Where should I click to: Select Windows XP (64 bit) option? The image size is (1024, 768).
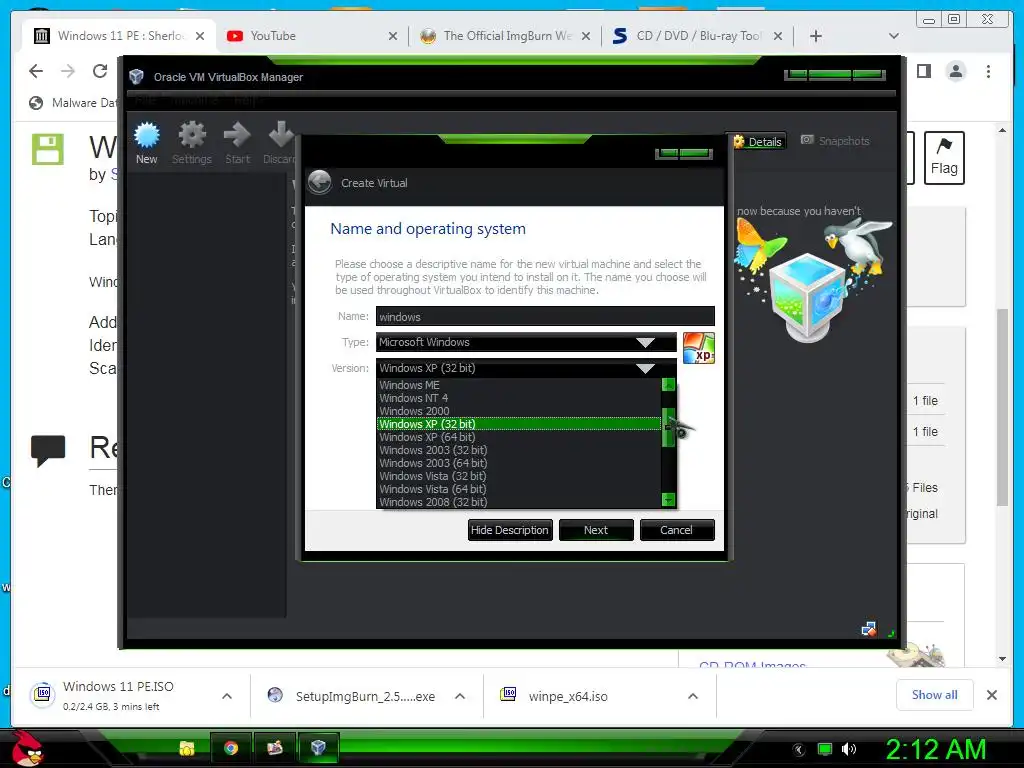pyautogui.click(x=519, y=438)
